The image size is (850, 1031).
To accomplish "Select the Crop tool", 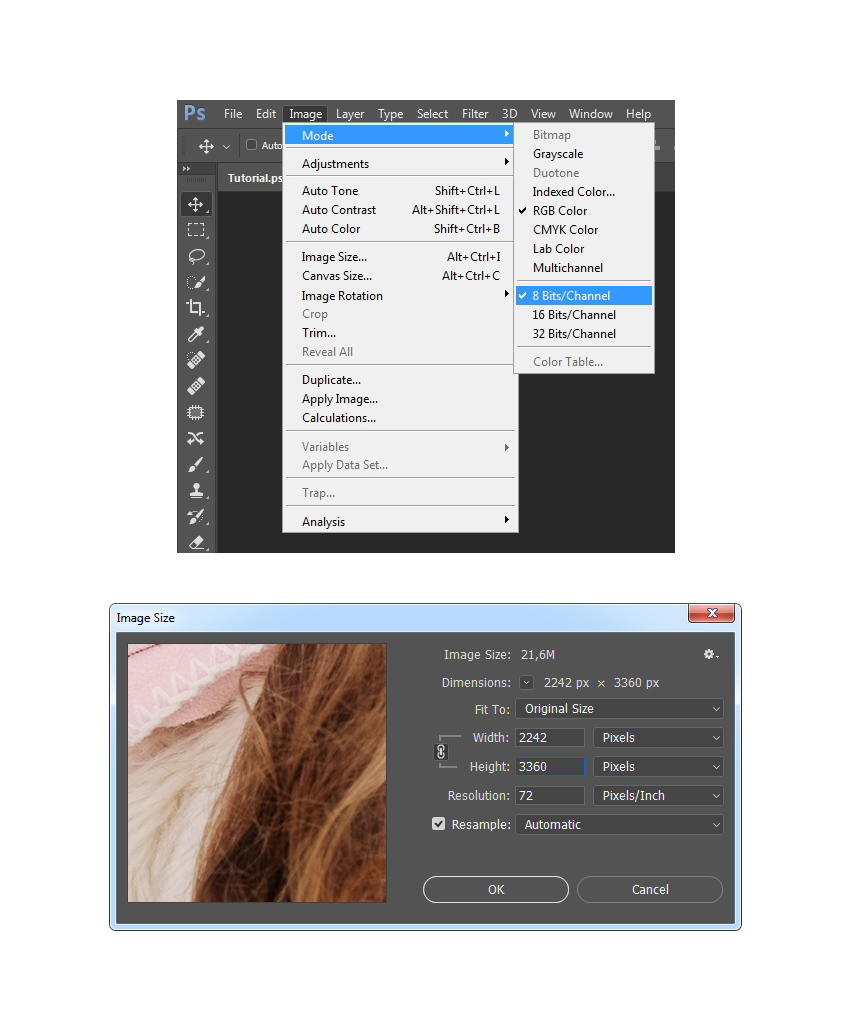I will click(196, 308).
